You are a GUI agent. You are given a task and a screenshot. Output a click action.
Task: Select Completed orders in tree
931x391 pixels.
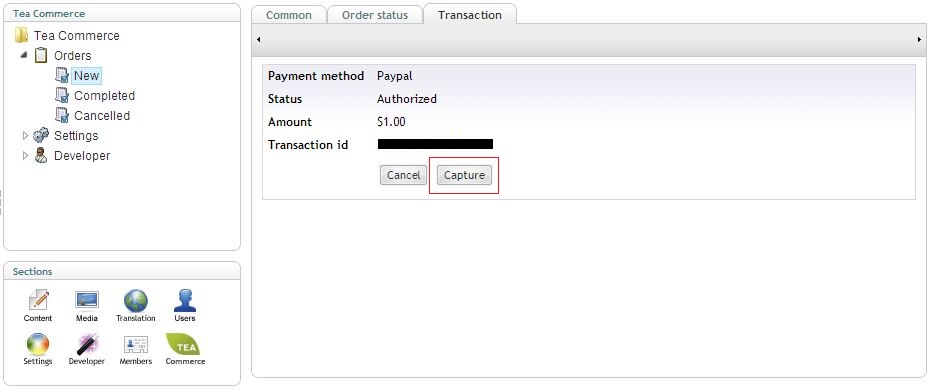[x=104, y=96]
